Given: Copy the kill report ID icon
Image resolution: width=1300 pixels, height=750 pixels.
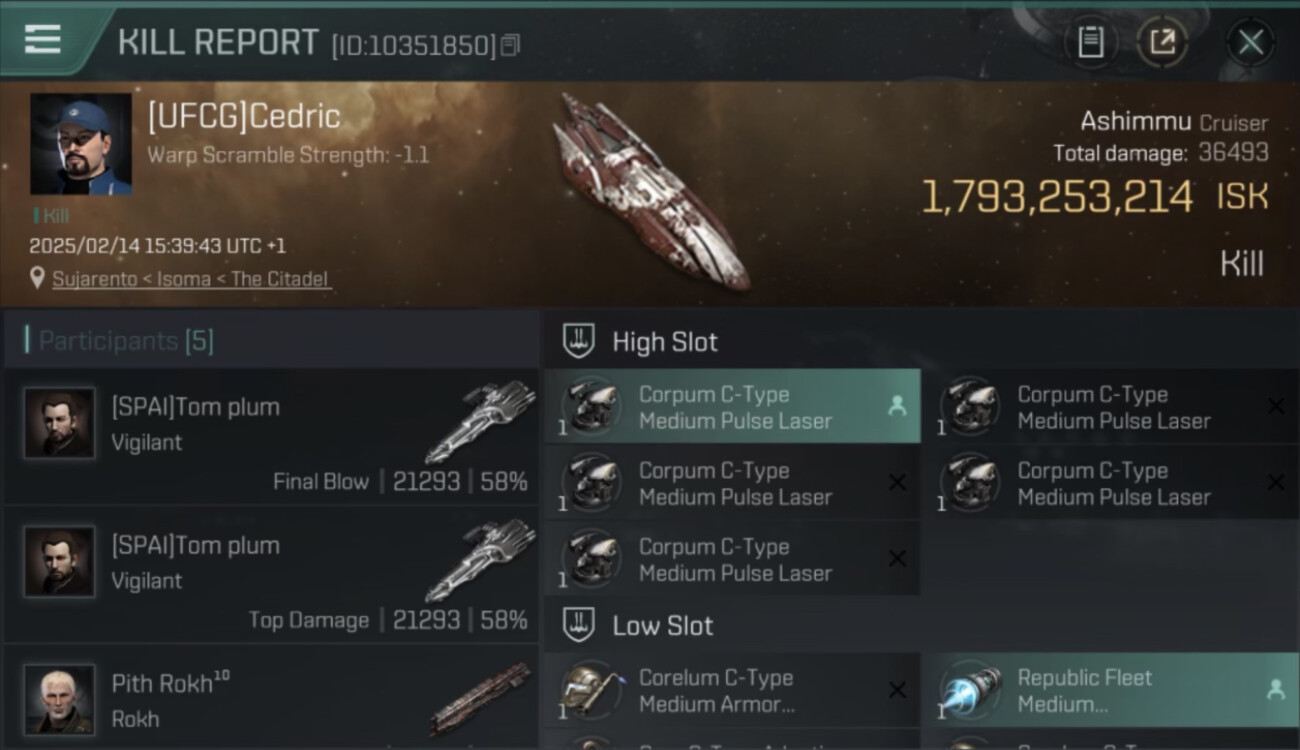Looking at the screenshot, I should [x=510, y=45].
